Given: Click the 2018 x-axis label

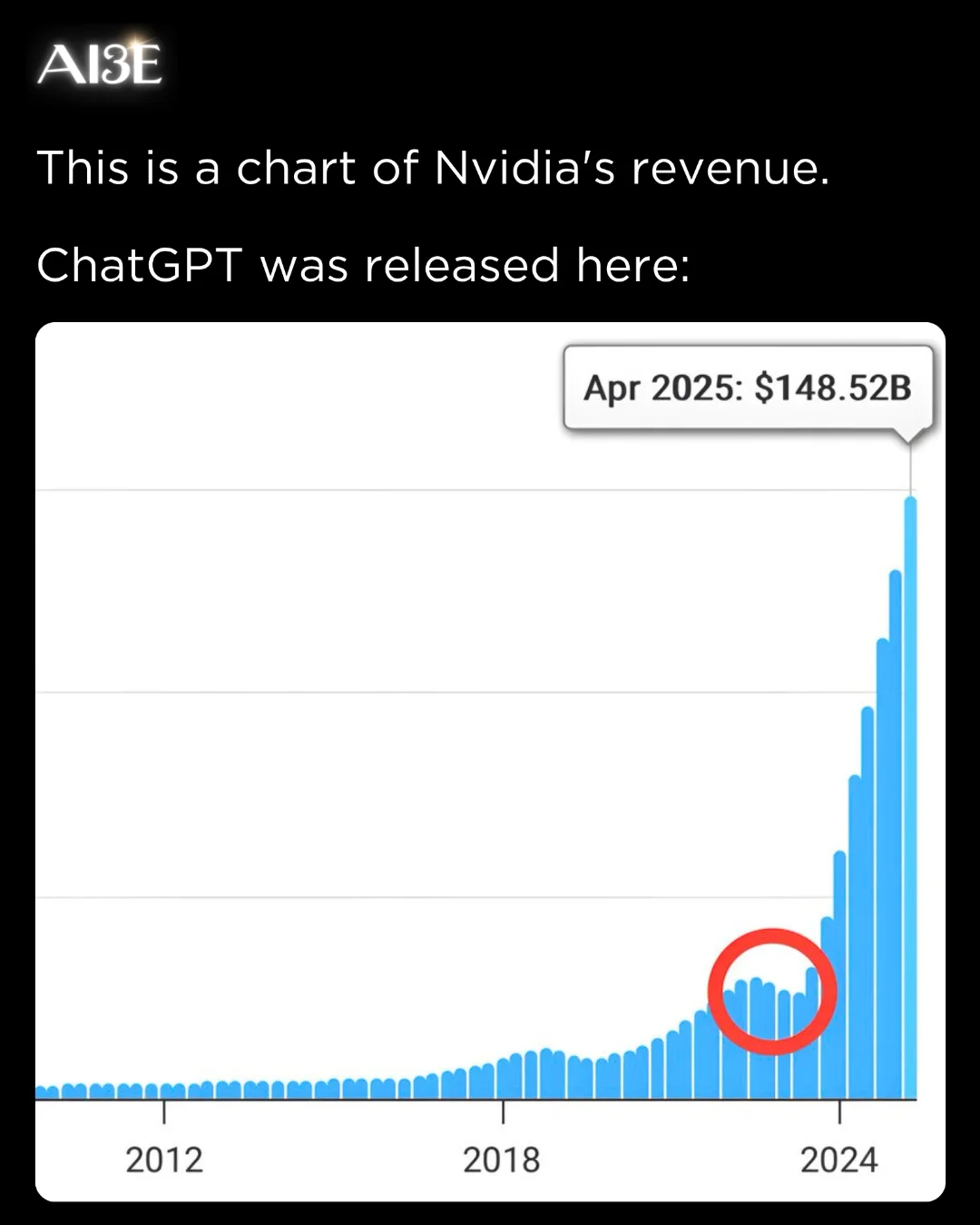Looking at the screenshot, I should [502, 1160].
